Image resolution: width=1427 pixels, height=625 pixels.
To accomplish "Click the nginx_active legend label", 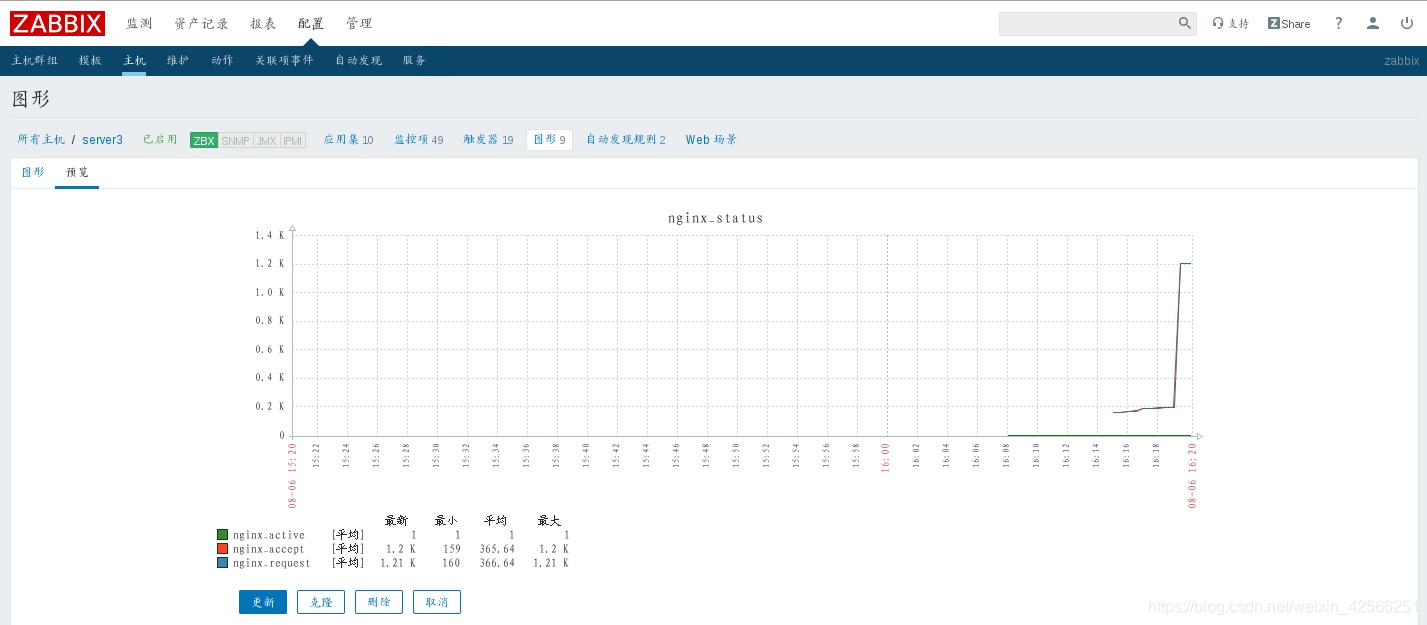I will [269, 535].
